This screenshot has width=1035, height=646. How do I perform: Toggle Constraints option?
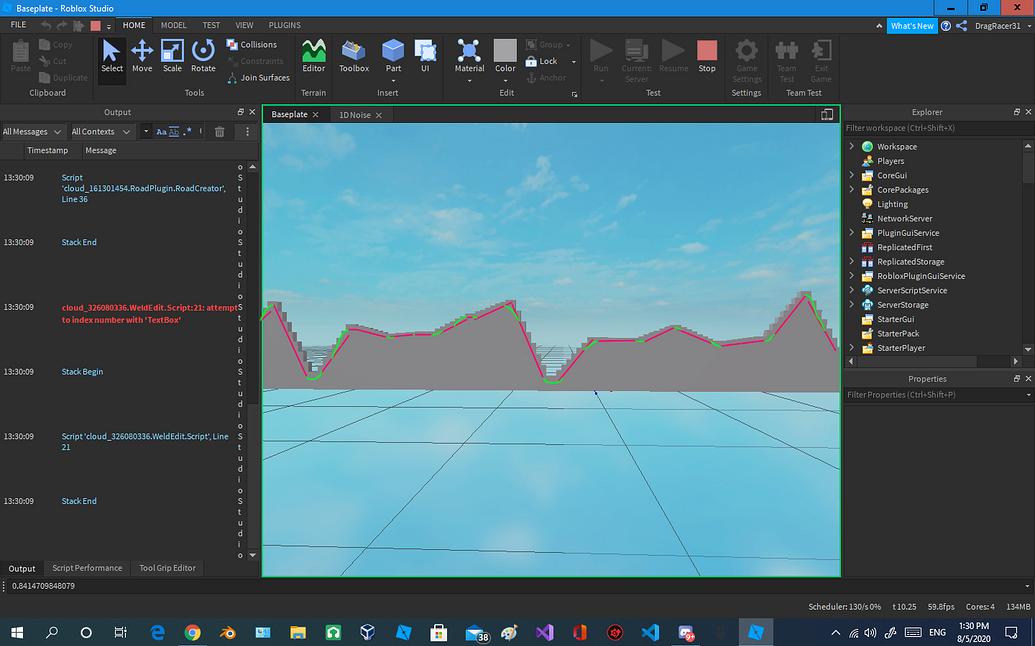(255, 61)
